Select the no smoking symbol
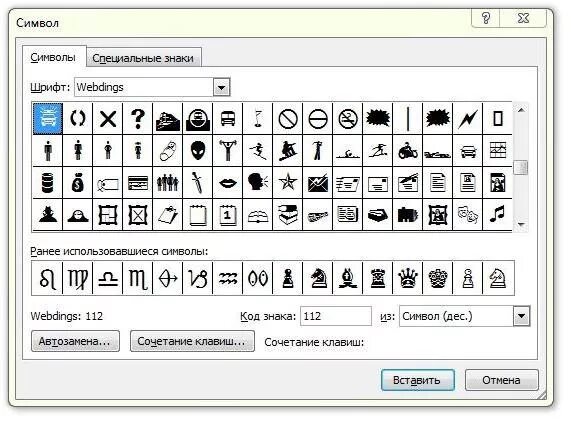 347,119
